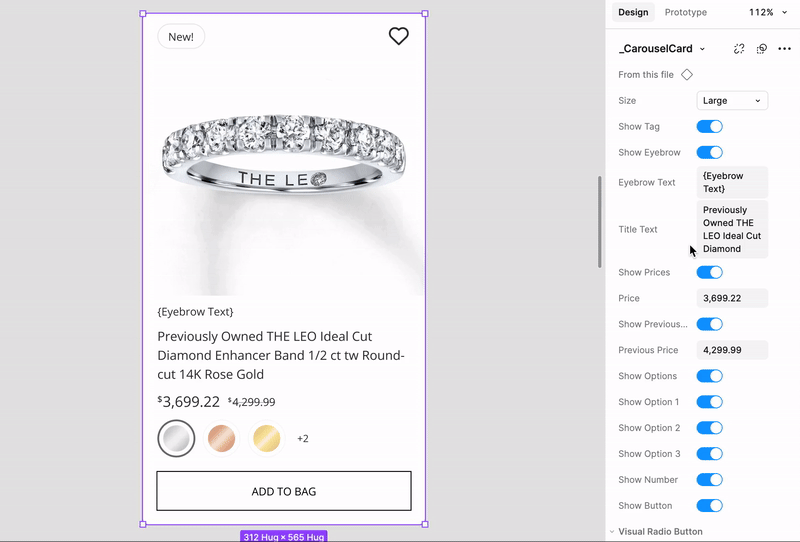The image size is (800, 542).
Task: Click the diamond go-to-main-component icon
Action: coord(687,75)
